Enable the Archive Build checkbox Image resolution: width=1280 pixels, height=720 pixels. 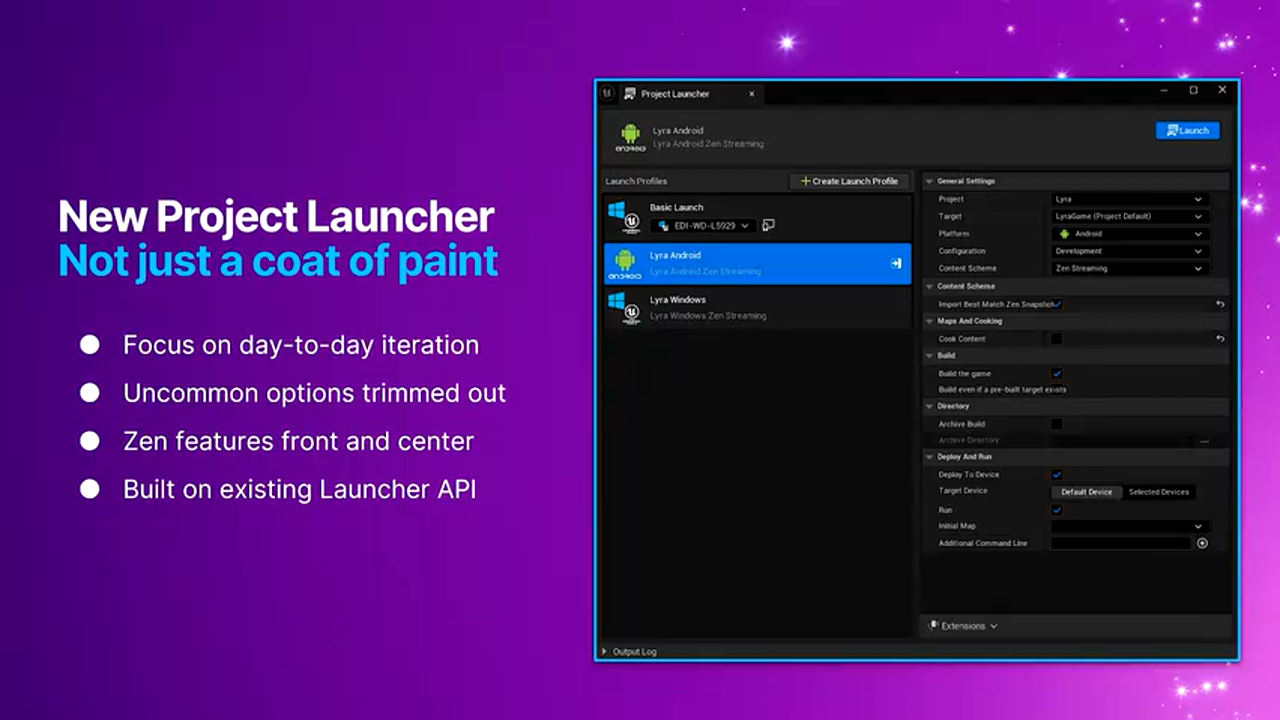pos(1056,423)
